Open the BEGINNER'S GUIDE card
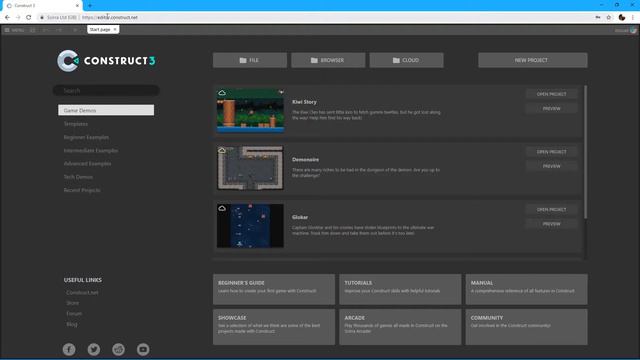Screen dimensions: 640x360 pyautogui.click(x=274, y=289)
